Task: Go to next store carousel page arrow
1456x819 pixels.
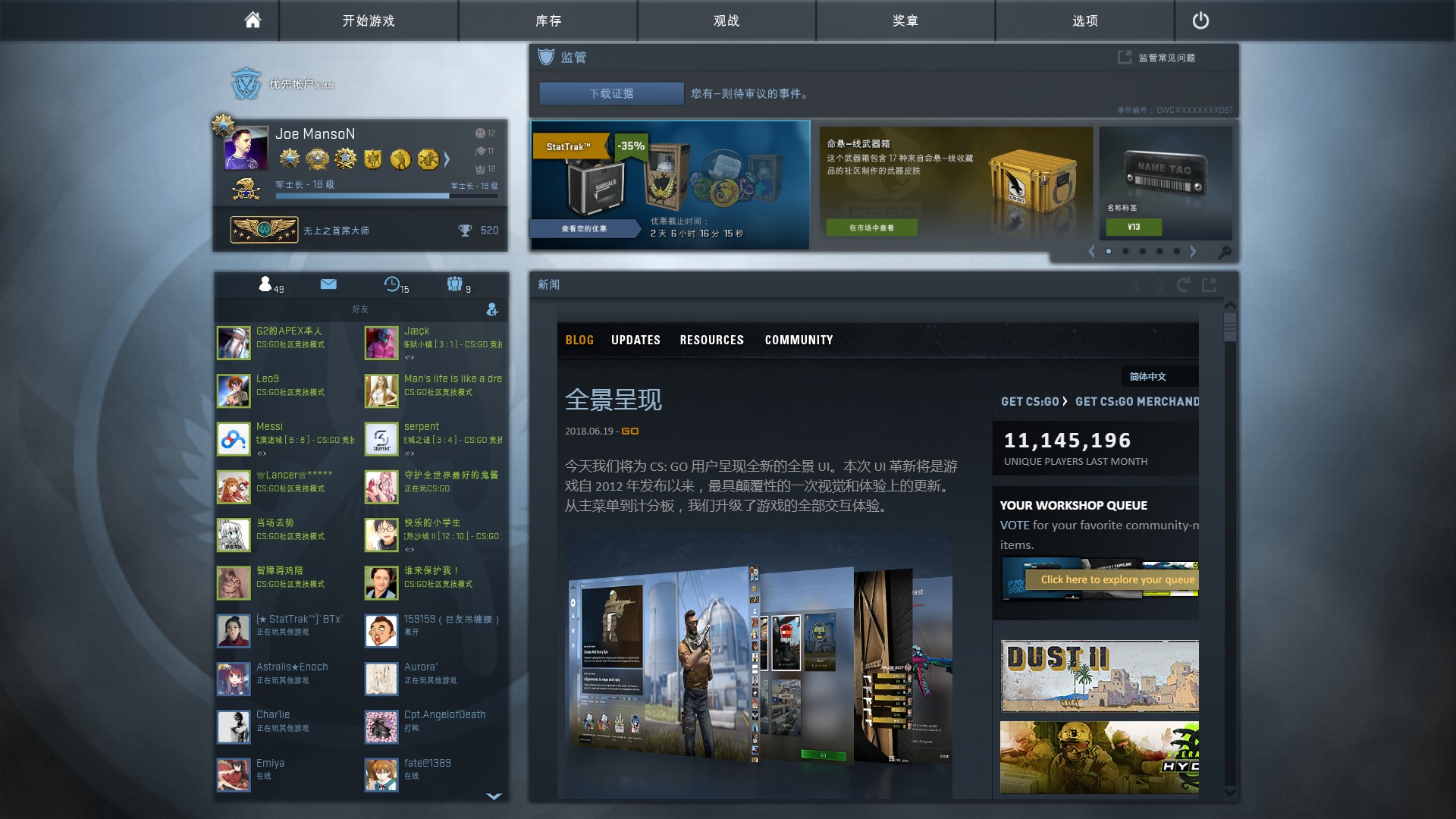Action: [x=1193, y=251]
